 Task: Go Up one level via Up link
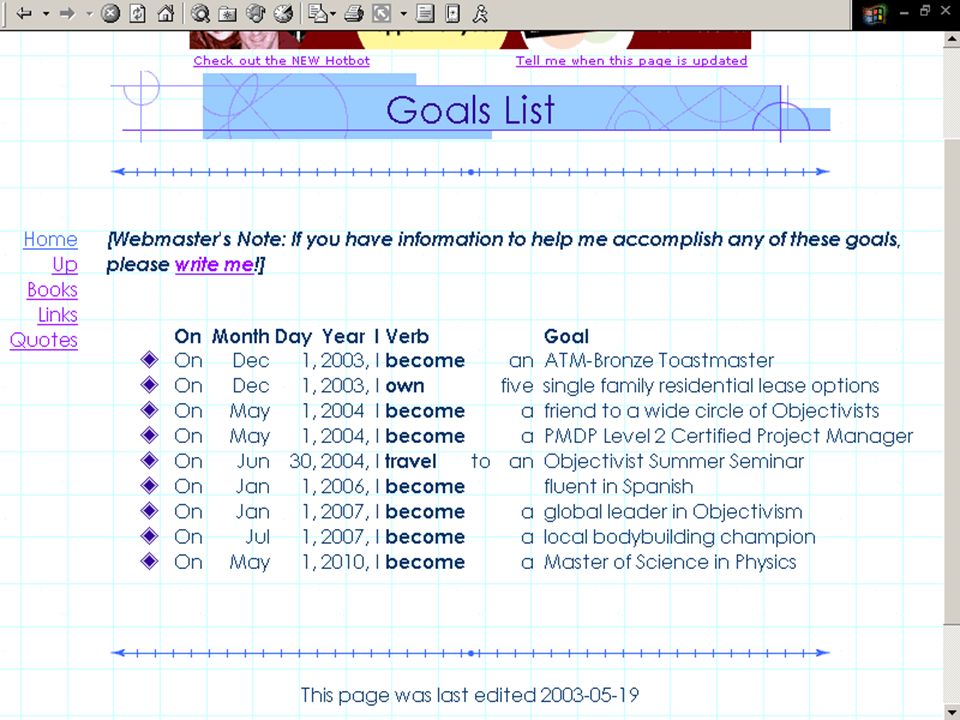point(65,264)
